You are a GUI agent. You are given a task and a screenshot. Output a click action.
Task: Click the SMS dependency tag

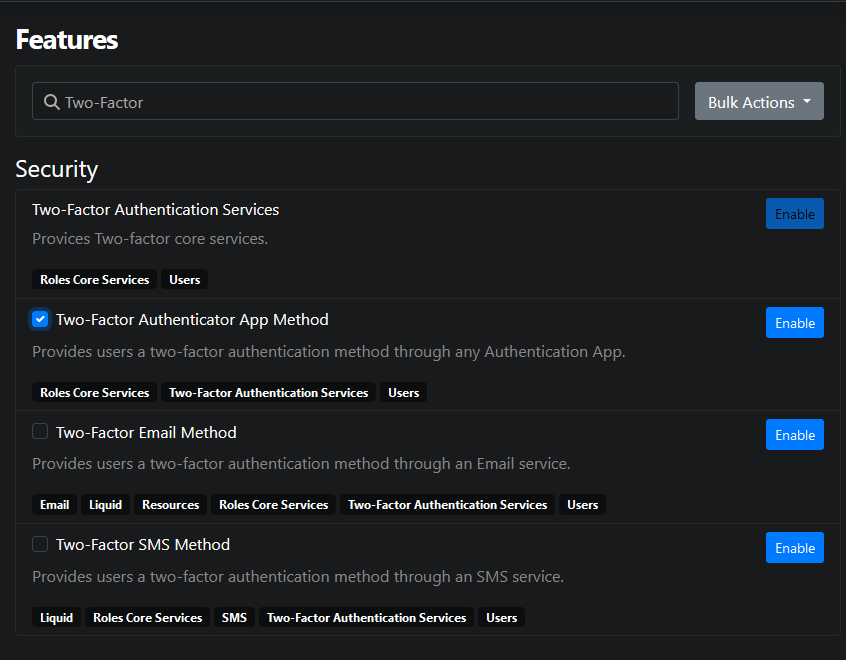(x=234, y=617)
